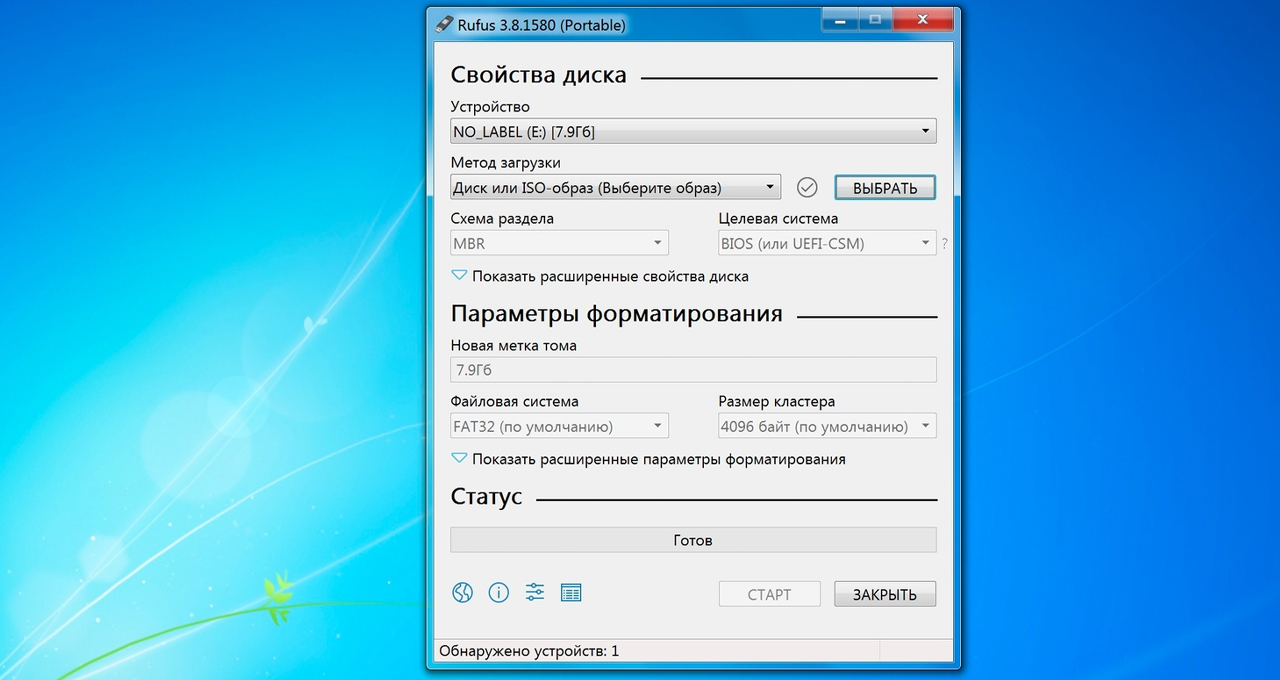The width and height of the screenshot is (1280, 680).
Task: Click the ВЫБРАТЬ button
Action: [885, 188]
